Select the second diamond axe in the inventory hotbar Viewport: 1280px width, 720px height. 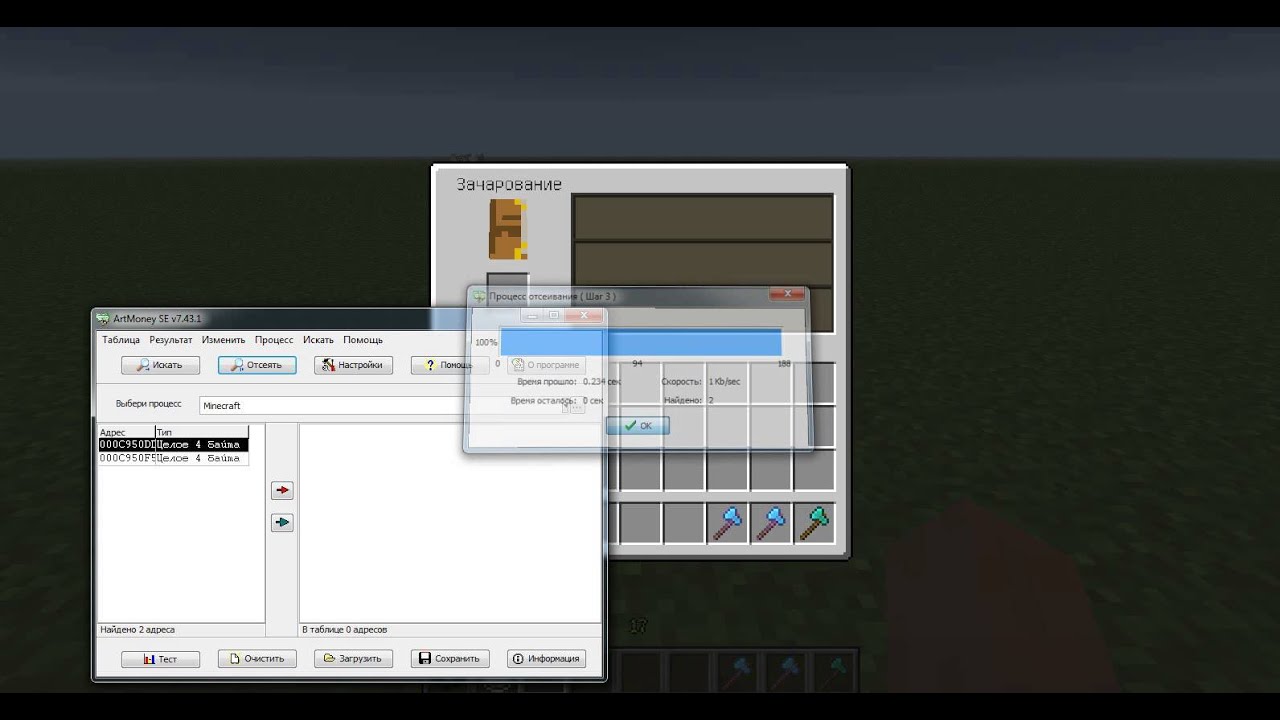tap(771, 524)
